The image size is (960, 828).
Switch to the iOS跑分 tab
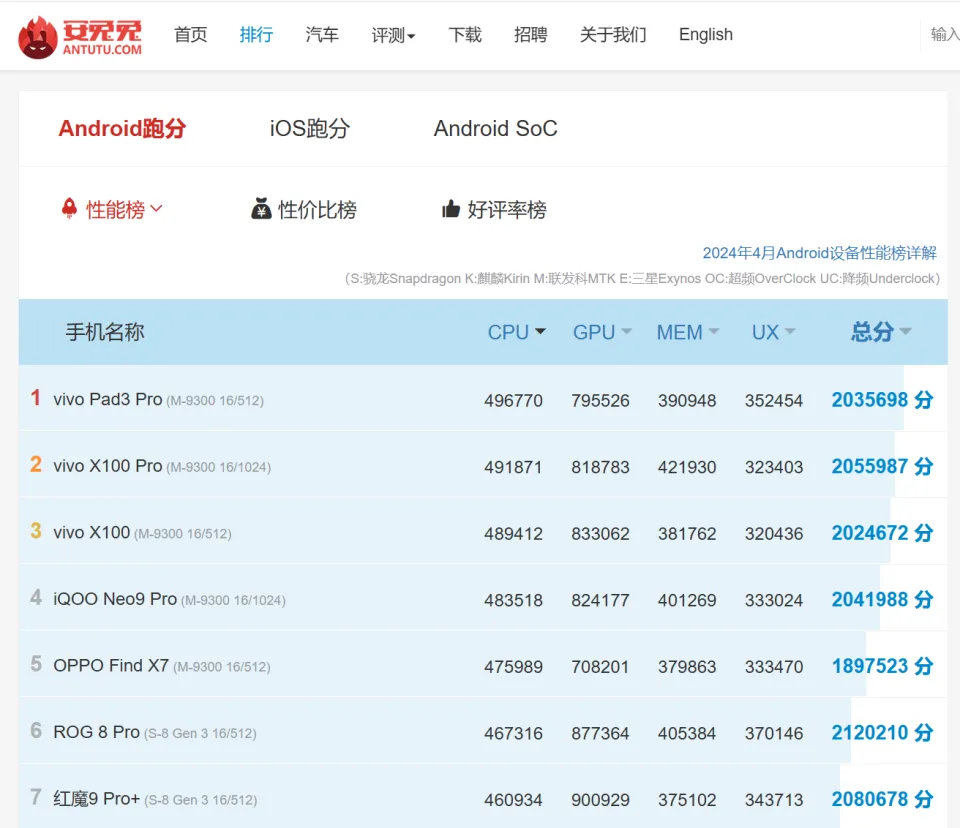click(310, 129)
